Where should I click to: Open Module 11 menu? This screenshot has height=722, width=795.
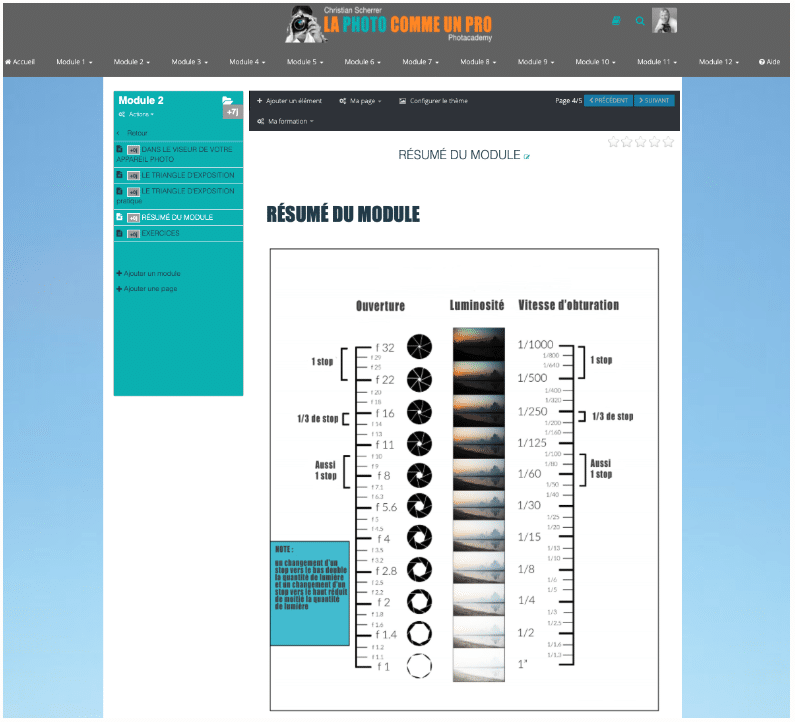coord(657,62)
